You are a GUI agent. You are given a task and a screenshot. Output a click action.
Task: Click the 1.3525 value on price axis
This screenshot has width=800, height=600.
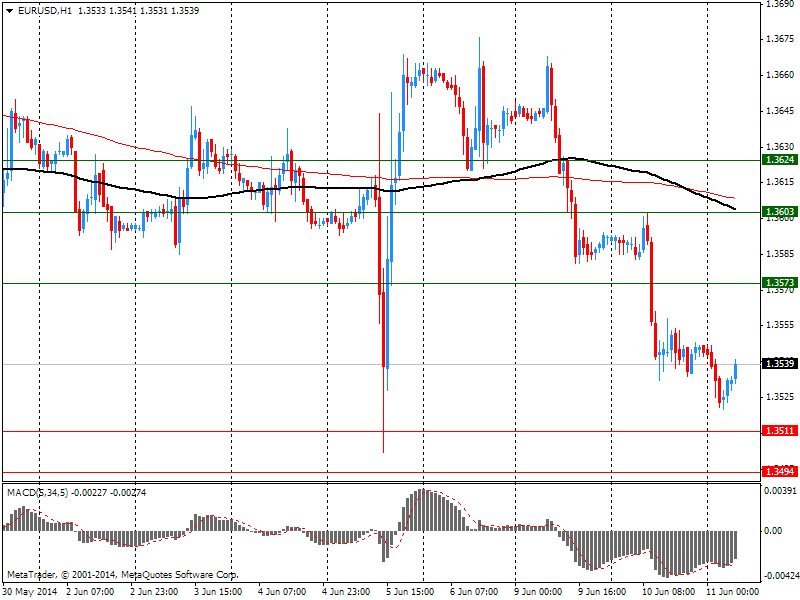click(780, 396)
